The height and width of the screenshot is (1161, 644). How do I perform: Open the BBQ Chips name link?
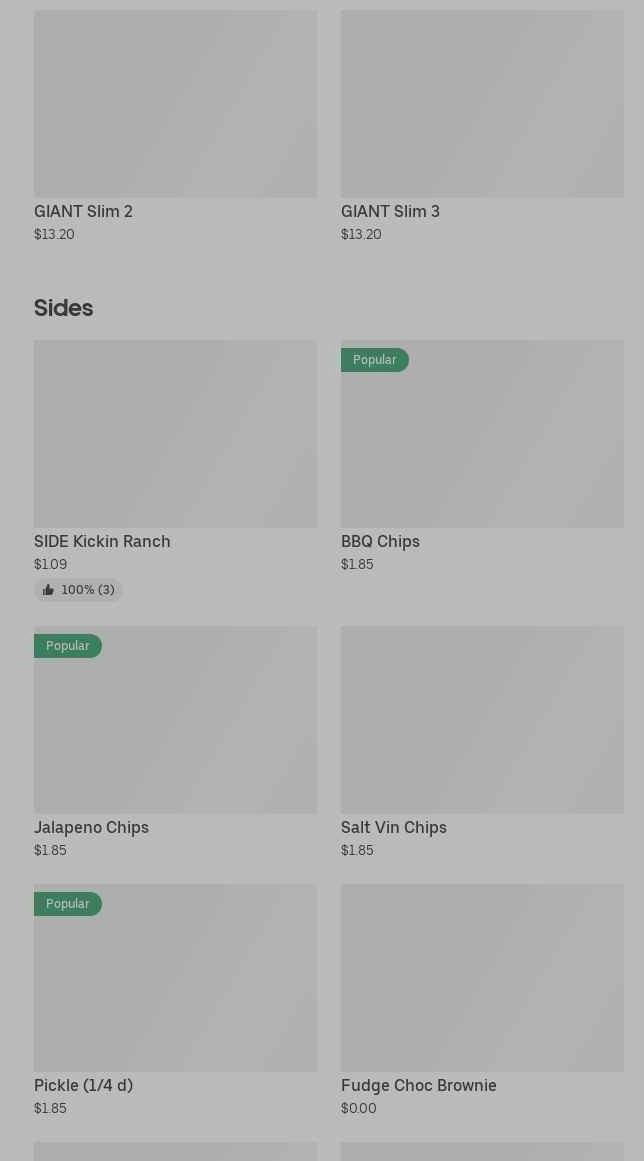[380, 541]
